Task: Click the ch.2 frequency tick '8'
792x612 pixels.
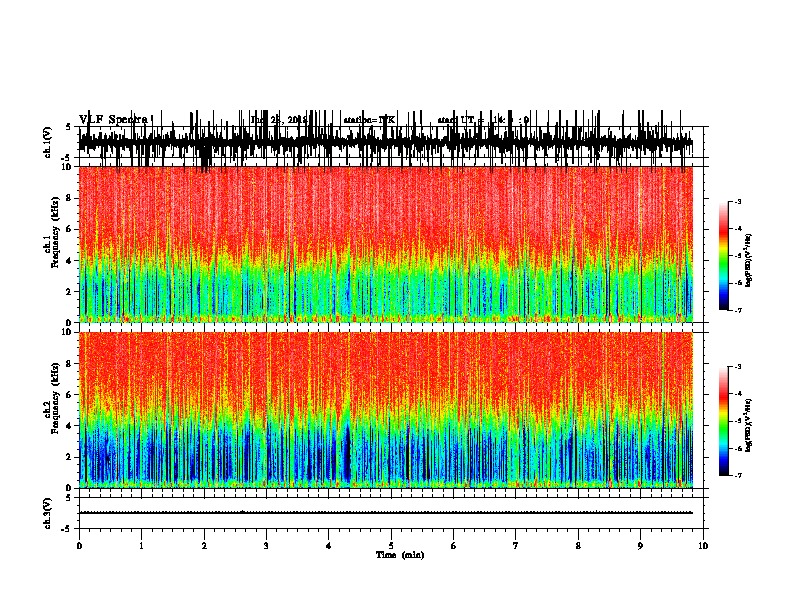Action: [x=70, y=364]
